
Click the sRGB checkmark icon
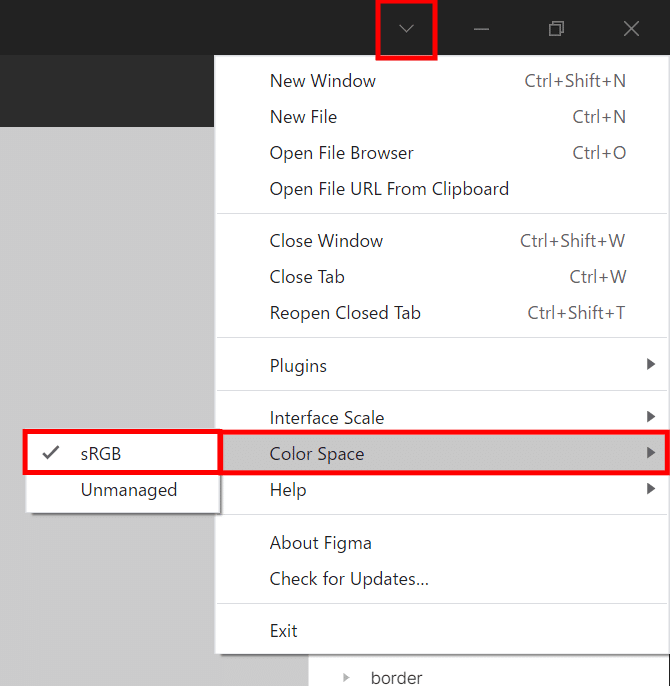(51, 453)
